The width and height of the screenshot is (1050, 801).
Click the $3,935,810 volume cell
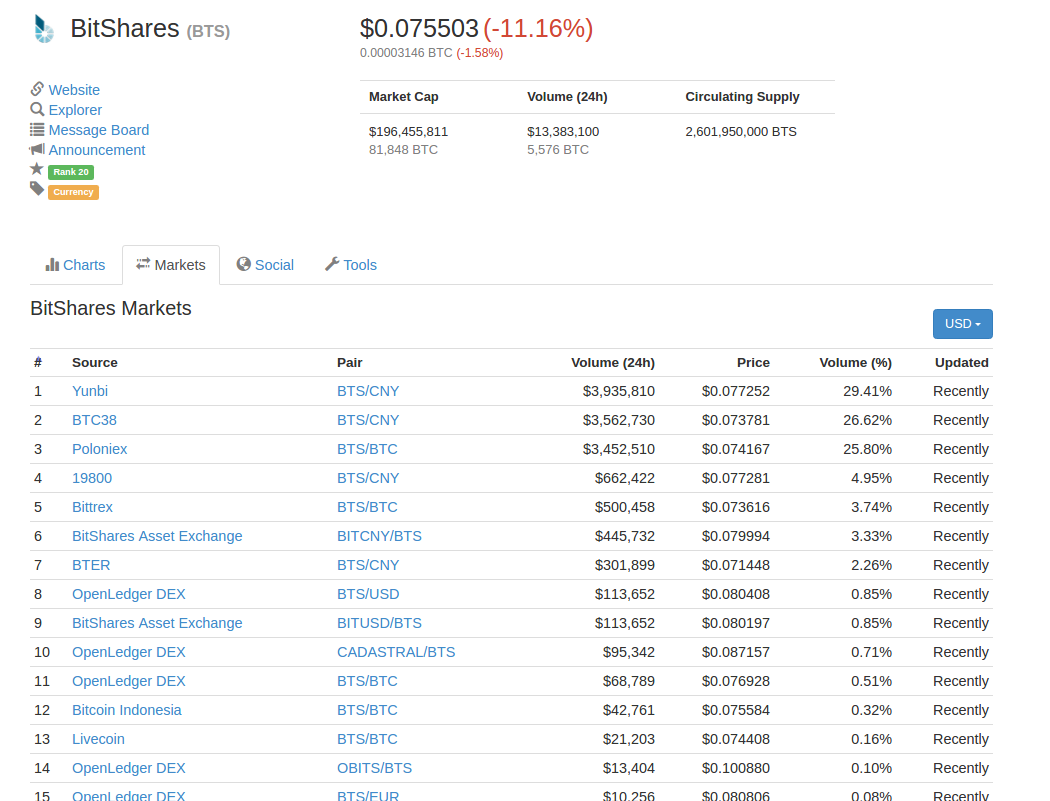click(619, 391)
